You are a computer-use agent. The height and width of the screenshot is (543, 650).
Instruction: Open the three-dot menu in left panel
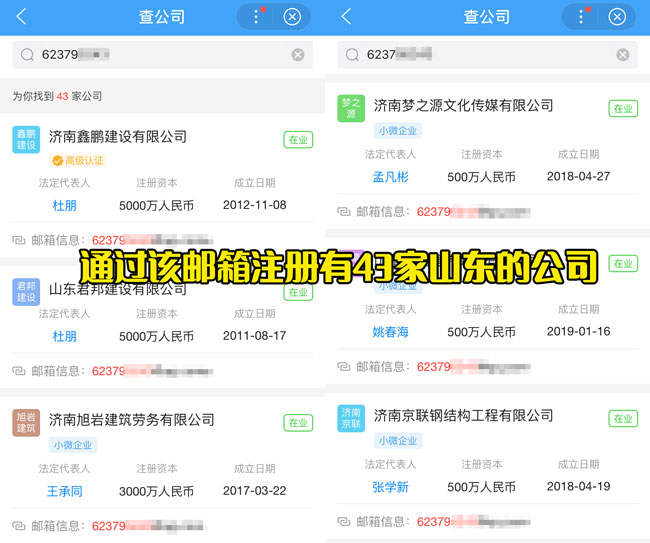256,17
